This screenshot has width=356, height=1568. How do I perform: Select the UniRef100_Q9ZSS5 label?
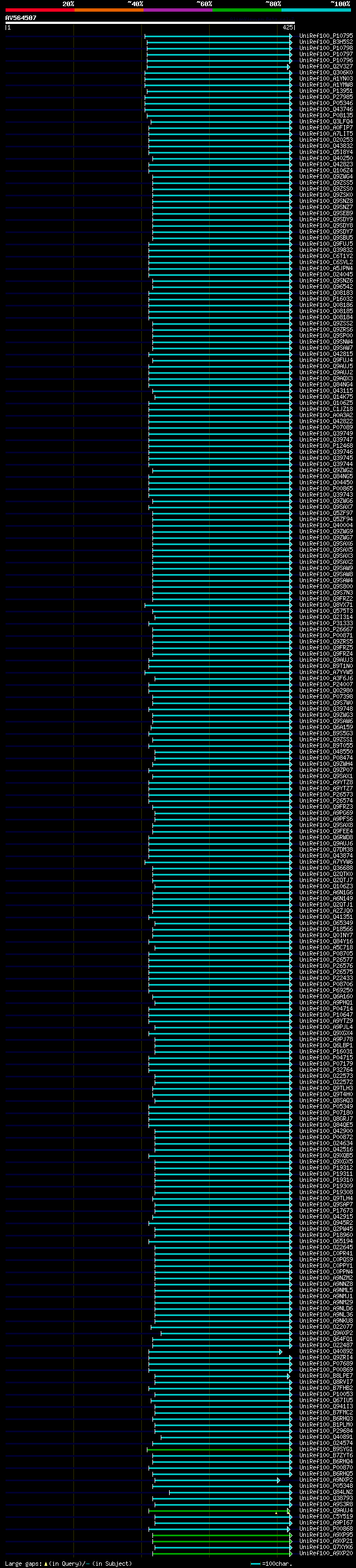(x=325, y=182)
